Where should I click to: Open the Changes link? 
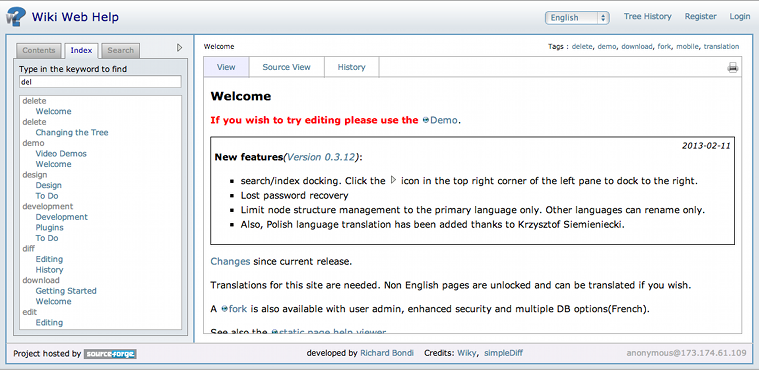coord(230,262)
